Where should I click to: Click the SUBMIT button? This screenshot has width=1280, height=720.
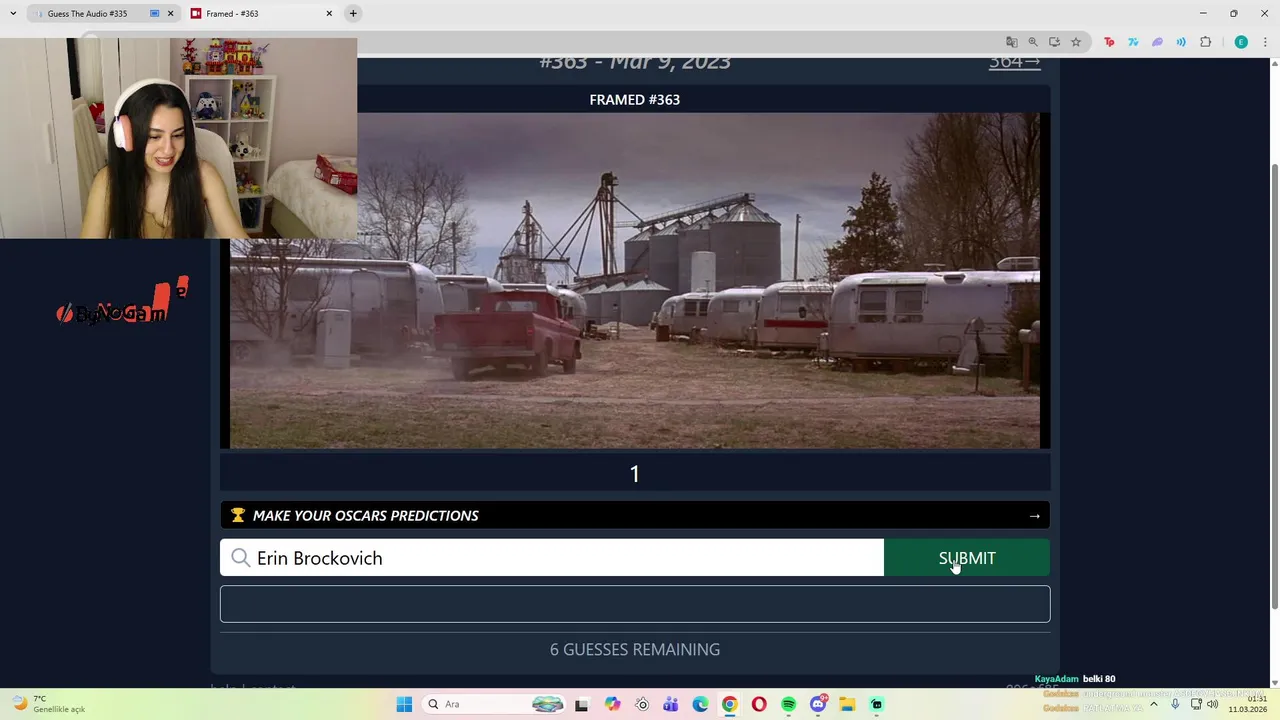(x=967, y=558)
